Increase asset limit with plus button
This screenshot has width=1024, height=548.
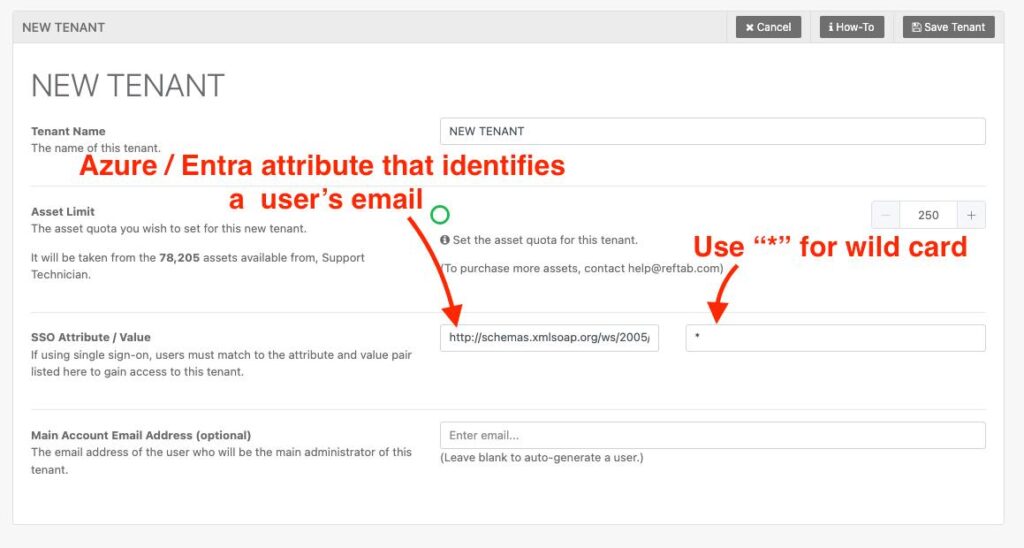pos(971,215)
